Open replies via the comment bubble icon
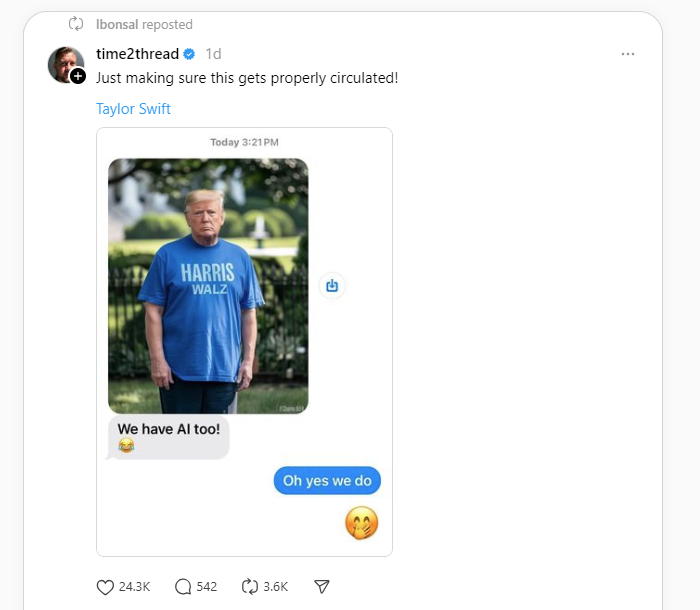The height and width of the screenshot is (610, 700). coord(183,587)
